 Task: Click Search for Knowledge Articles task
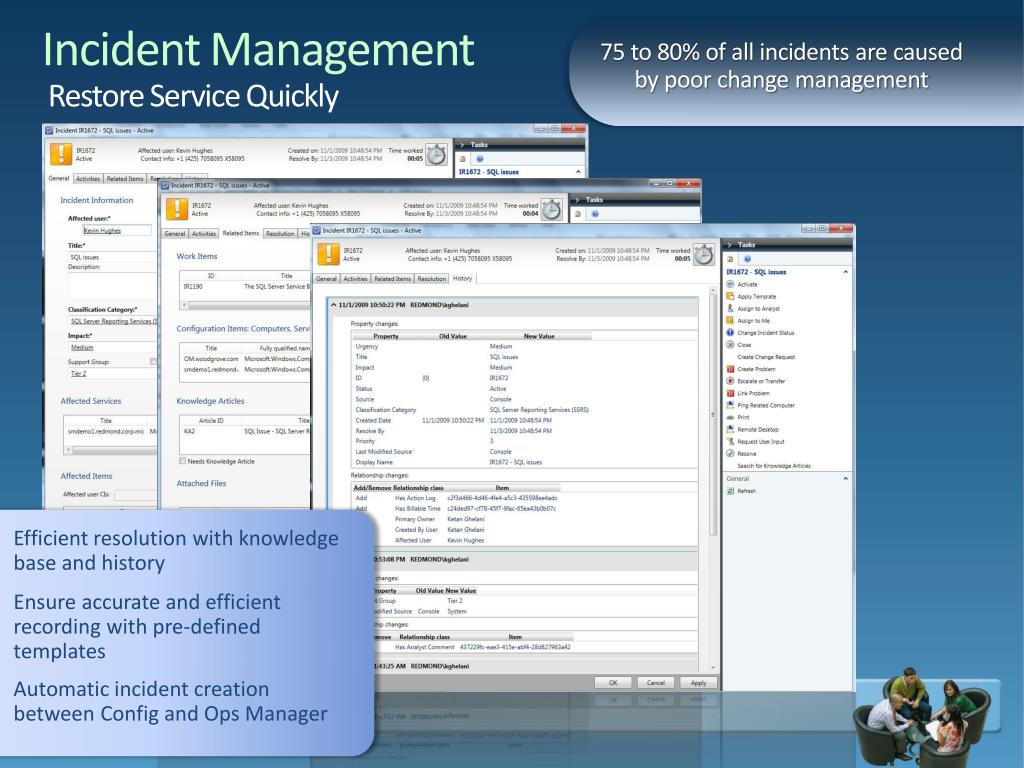pos(774,466)
